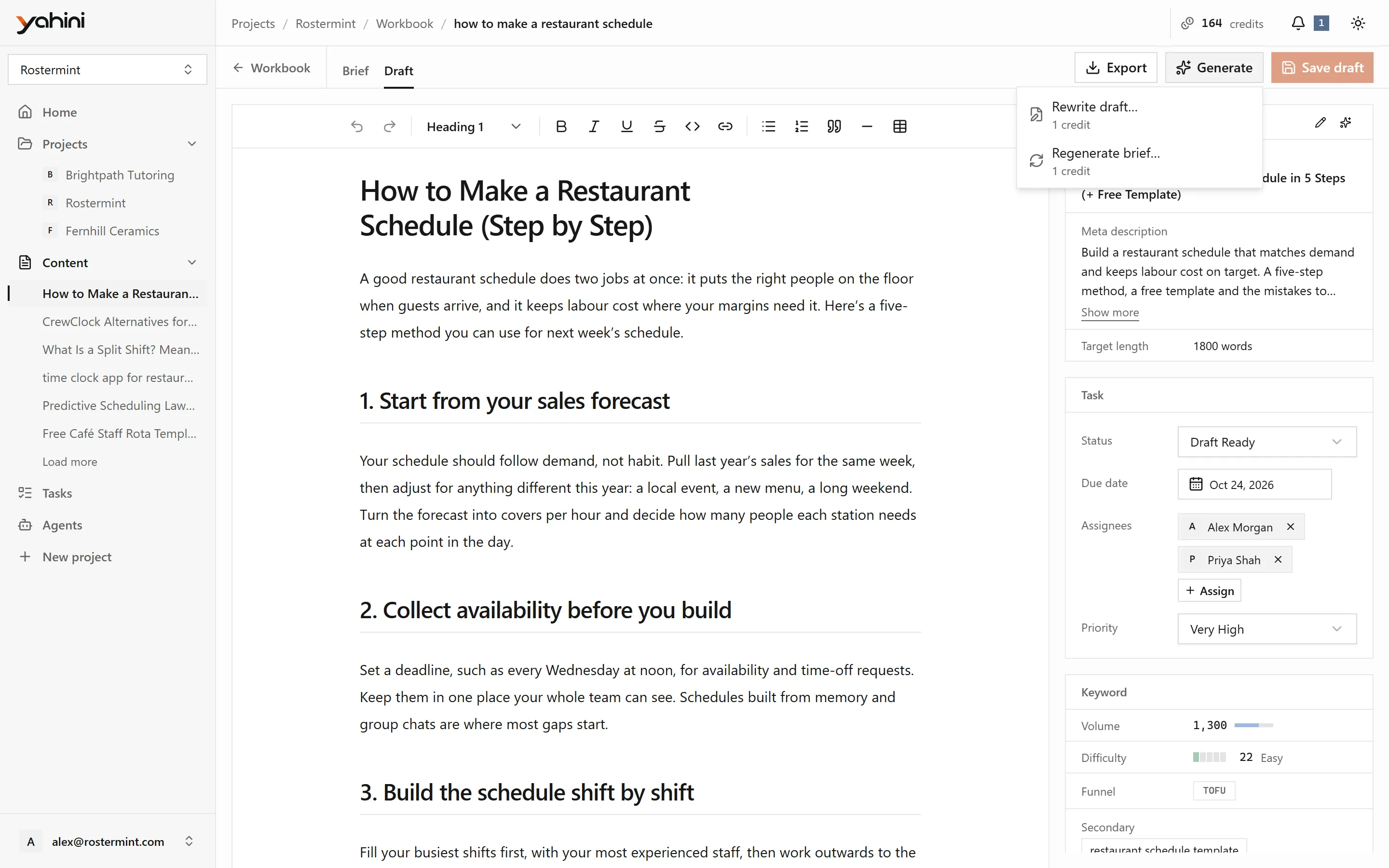
Task: Insert a table
Action: [899, 126]
